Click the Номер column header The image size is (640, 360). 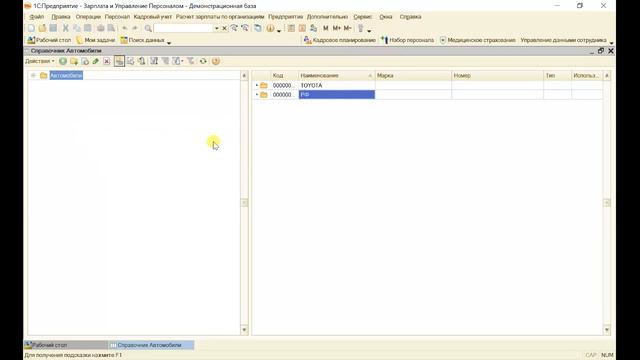tap(497, 76)
